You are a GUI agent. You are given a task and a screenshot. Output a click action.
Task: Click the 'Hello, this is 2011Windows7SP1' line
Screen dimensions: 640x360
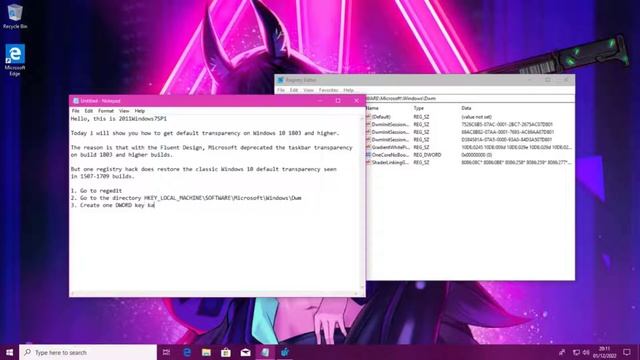coord(119,119)
